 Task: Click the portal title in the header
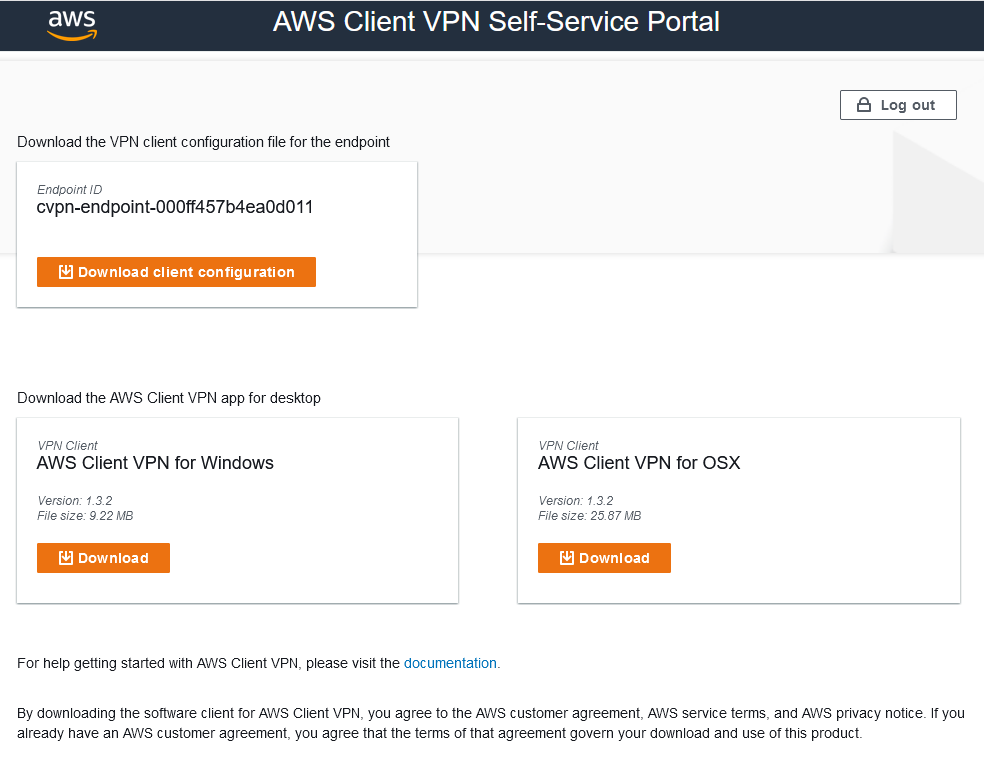coord(494,21)
